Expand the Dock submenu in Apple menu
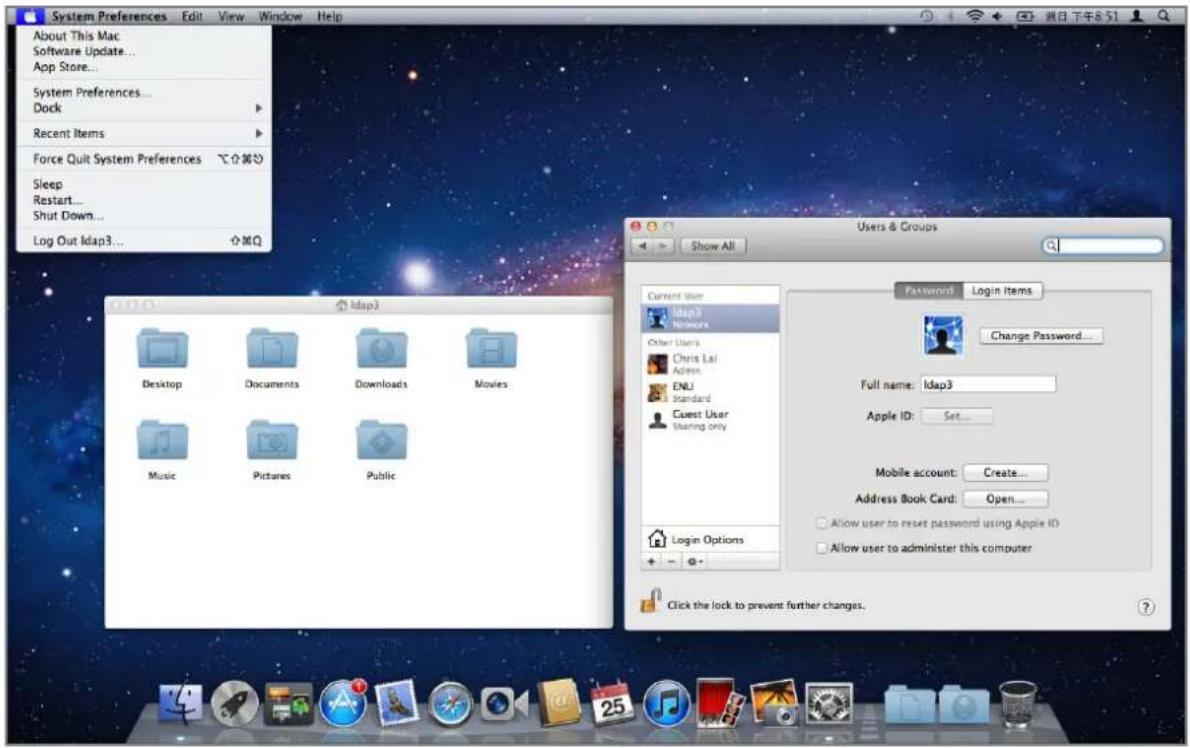This screenshot has height=748, width=1190. pyautogui.click(x=144, y=108)
